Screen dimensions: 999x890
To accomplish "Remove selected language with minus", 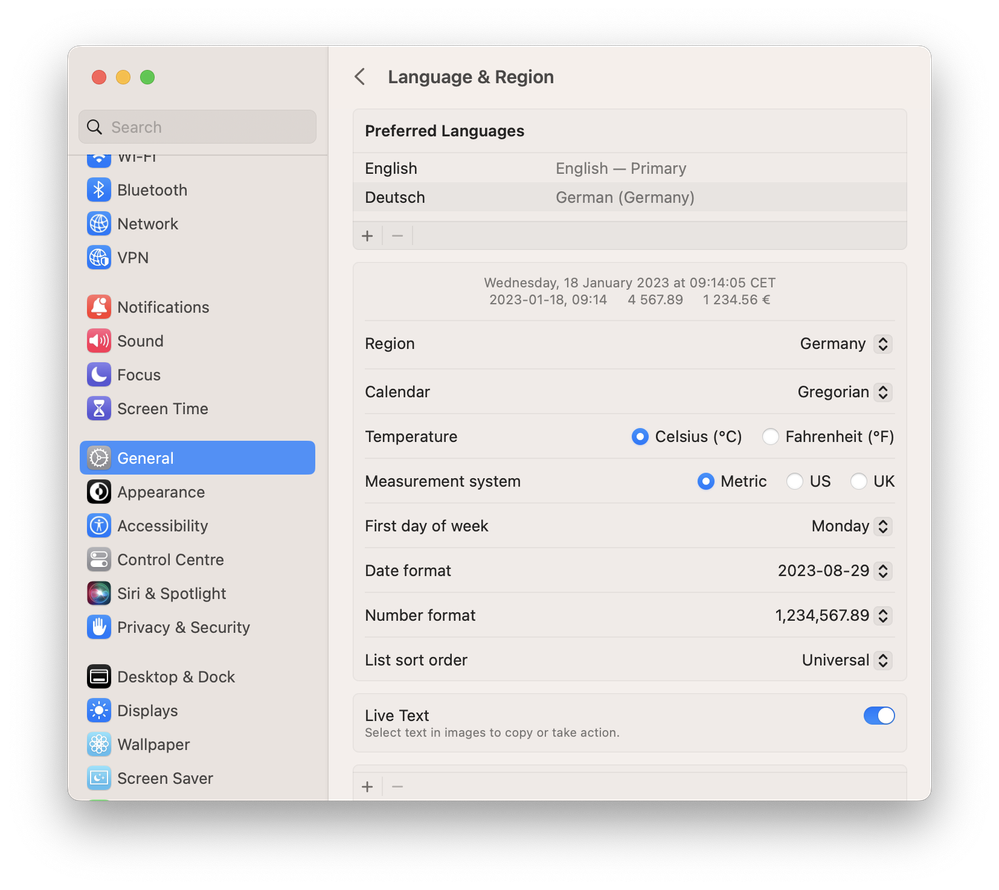I will click(398, 236).
